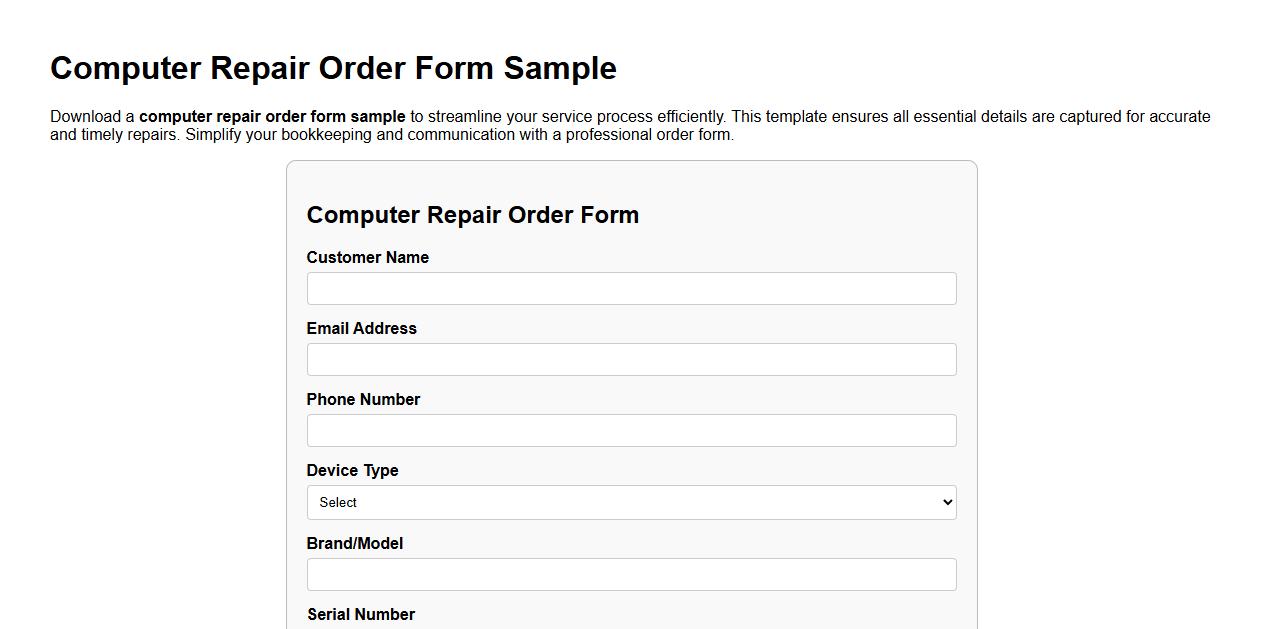Open the Device Type dropdown
This screenshot has width=1263, height=629.
(x=631, y=502)
